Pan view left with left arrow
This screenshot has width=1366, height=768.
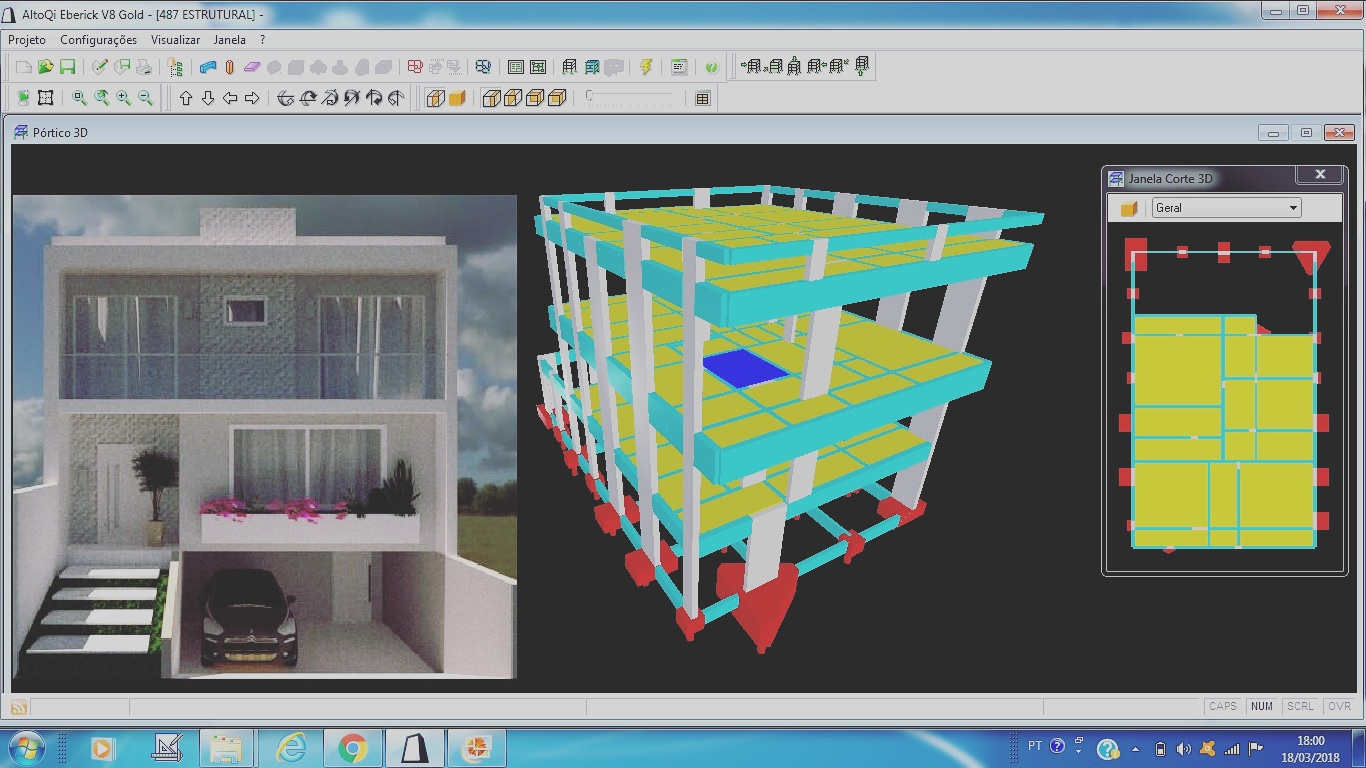230,98
